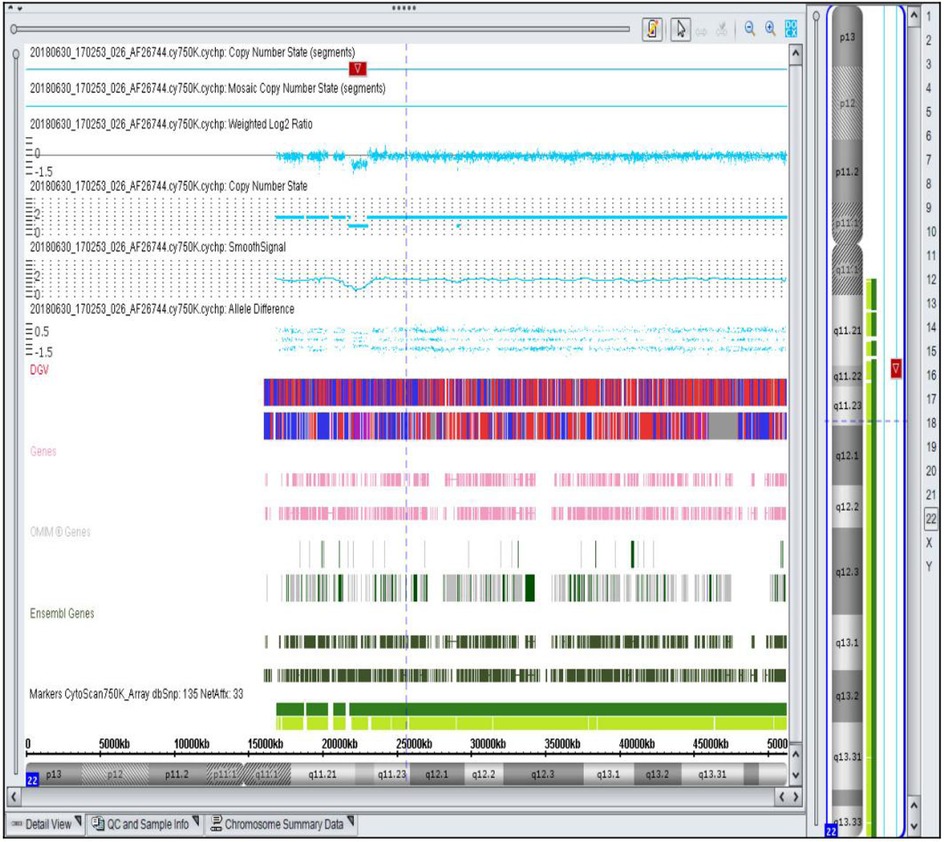Open the Chromosome Summary Data dropdown arrow
This screenshot has width=945, height=842.
(x=351, y=822)
